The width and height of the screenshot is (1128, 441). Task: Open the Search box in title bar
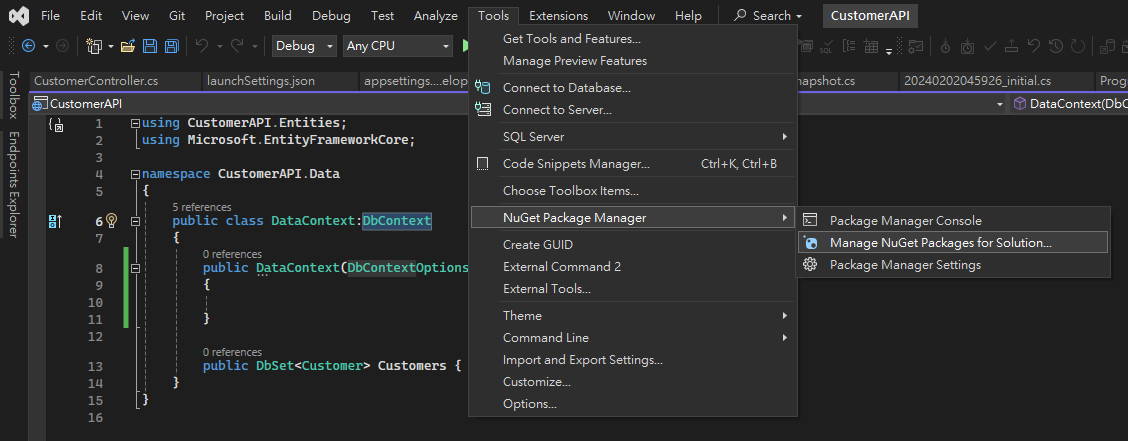point(769,16)
